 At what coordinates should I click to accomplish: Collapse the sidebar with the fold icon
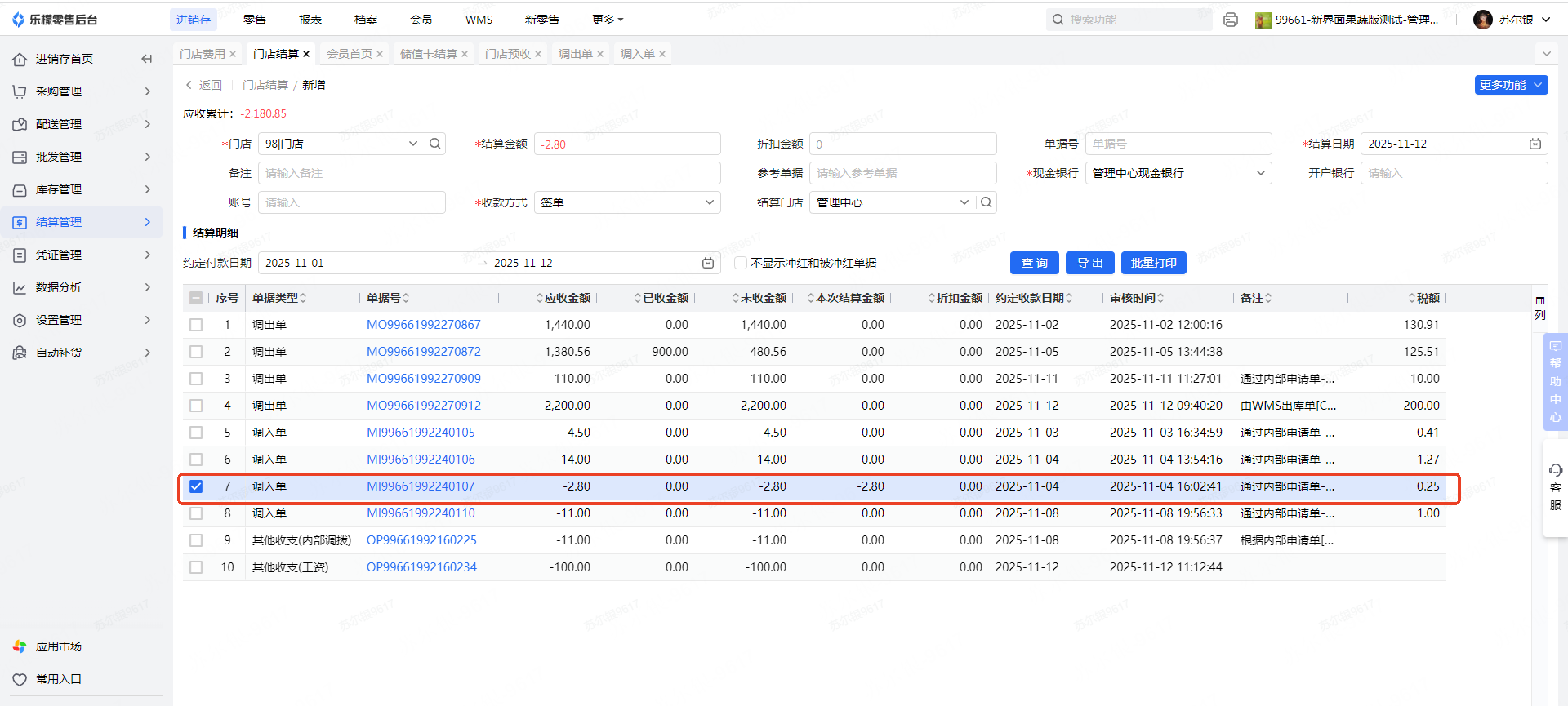pos(147,59)
